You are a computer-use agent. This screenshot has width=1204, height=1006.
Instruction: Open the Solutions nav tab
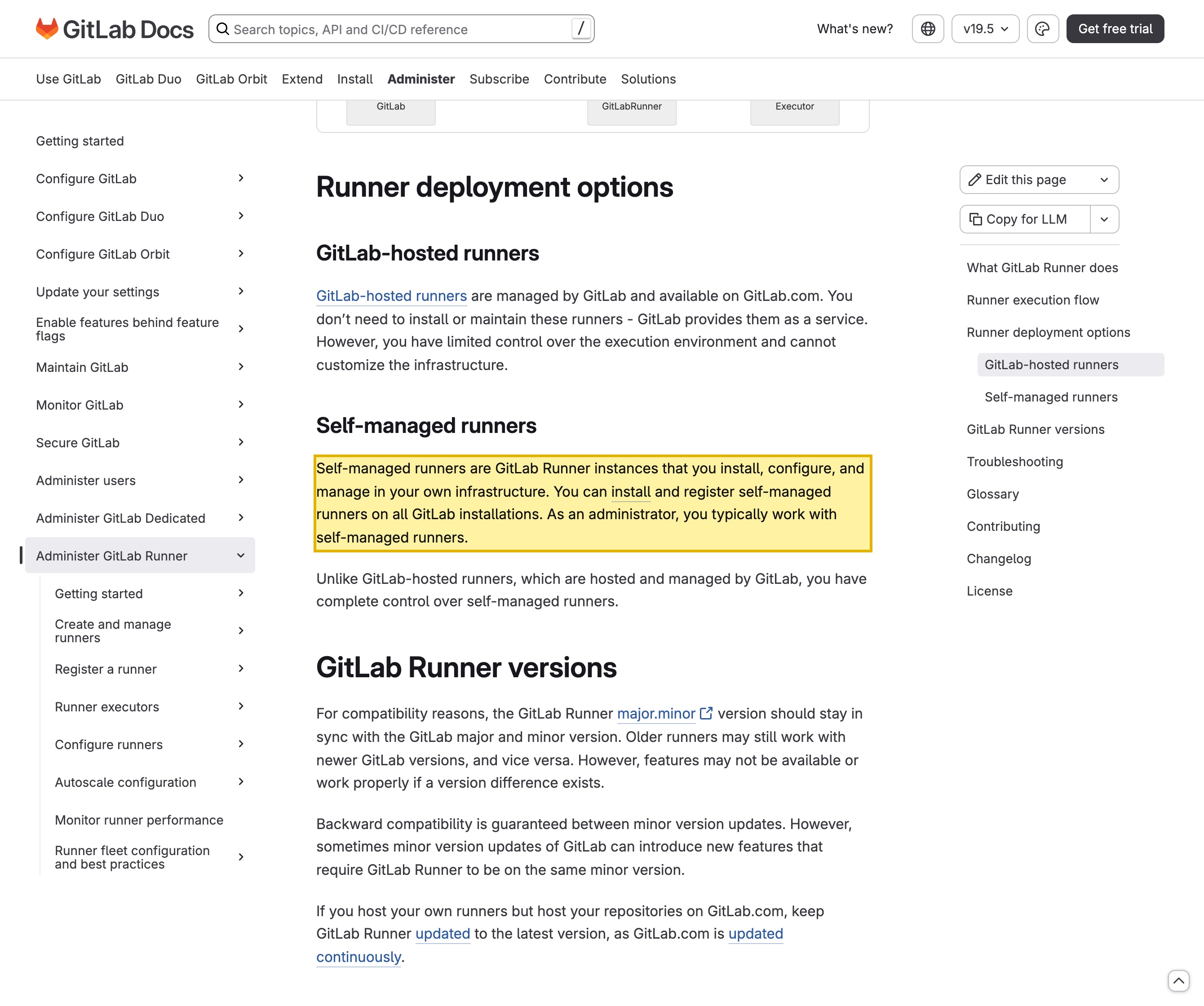coord(648,79)
